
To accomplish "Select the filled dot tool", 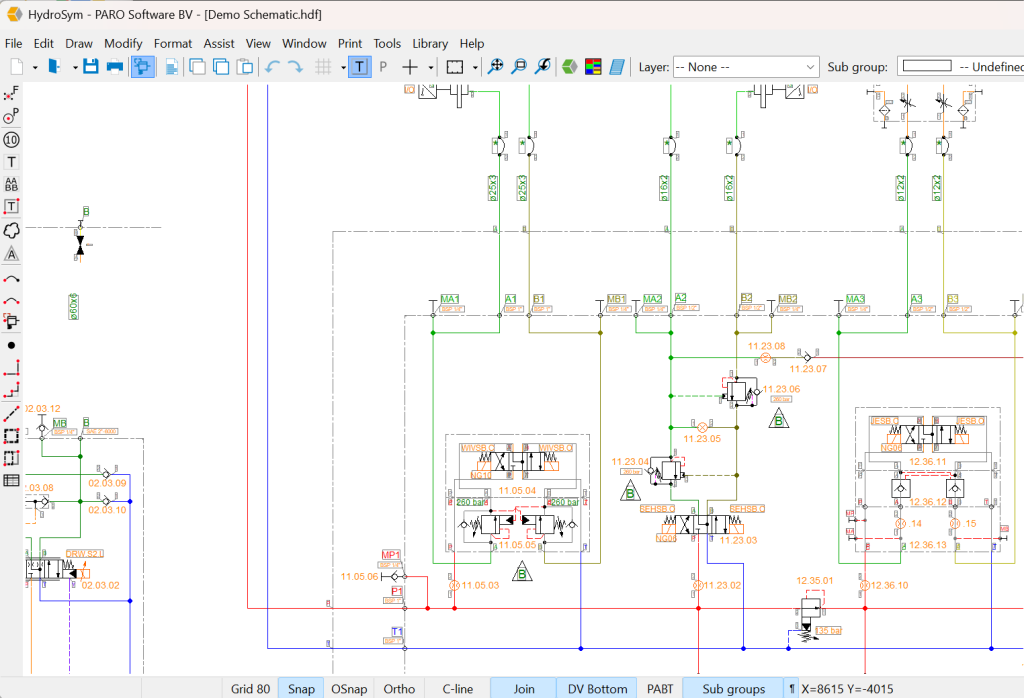I will coord(11,345).
